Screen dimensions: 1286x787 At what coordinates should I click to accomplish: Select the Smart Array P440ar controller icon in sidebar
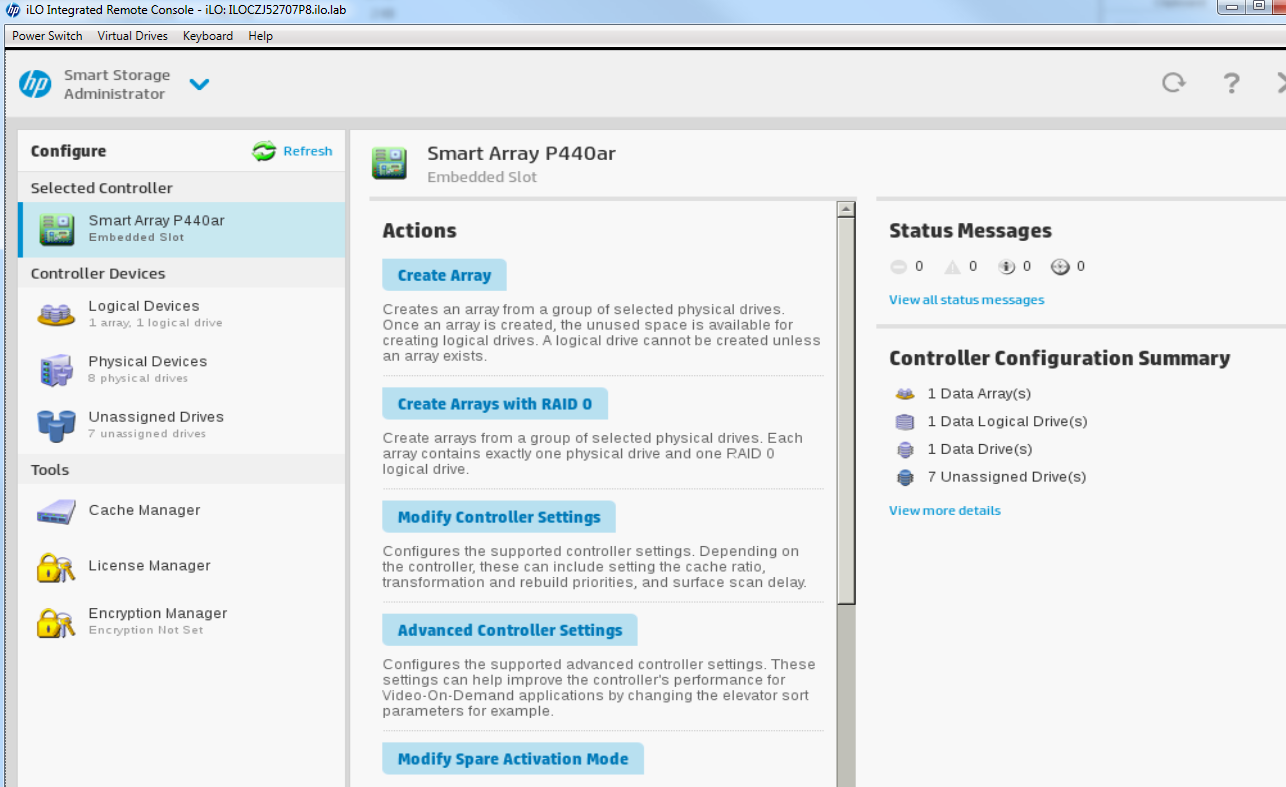click(56, 229)
